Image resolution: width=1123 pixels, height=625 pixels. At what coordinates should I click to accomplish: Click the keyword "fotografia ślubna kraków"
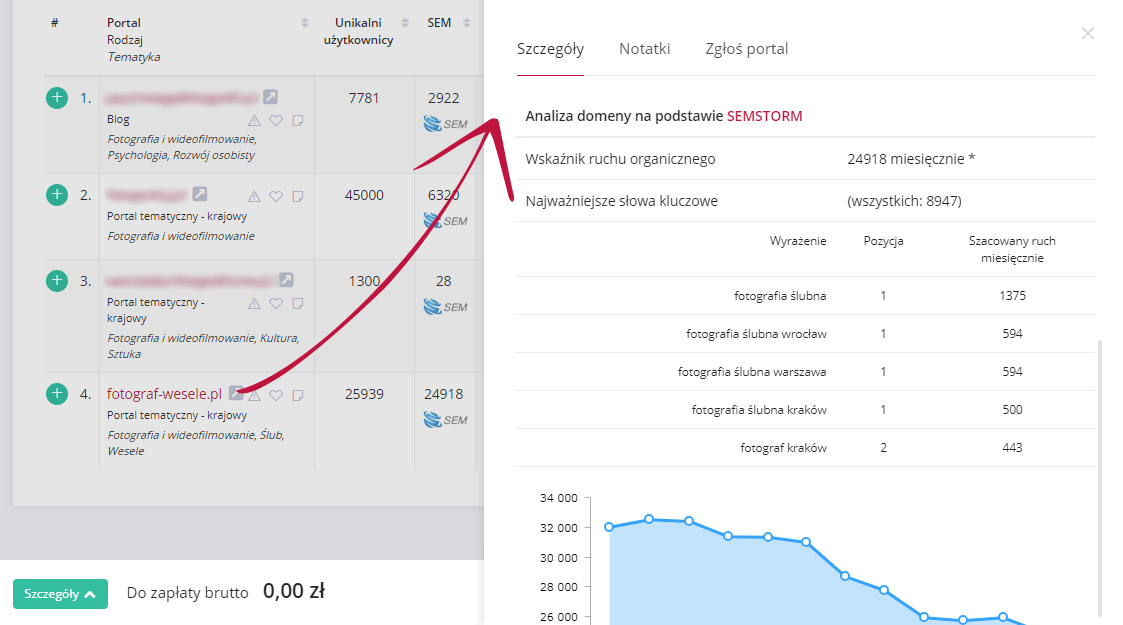click(x=759, y=410)
